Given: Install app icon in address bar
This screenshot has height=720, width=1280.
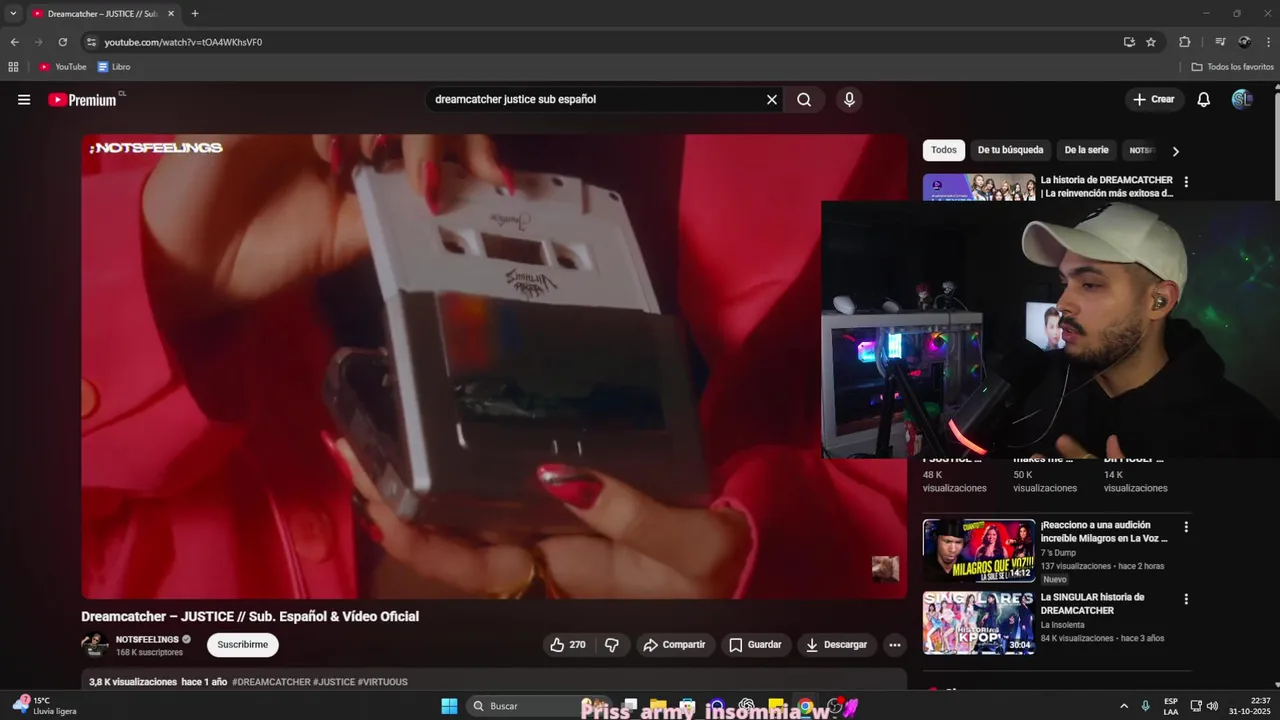Looking at the screenshot, I should pyautogui.click(x=1129, y=42).
